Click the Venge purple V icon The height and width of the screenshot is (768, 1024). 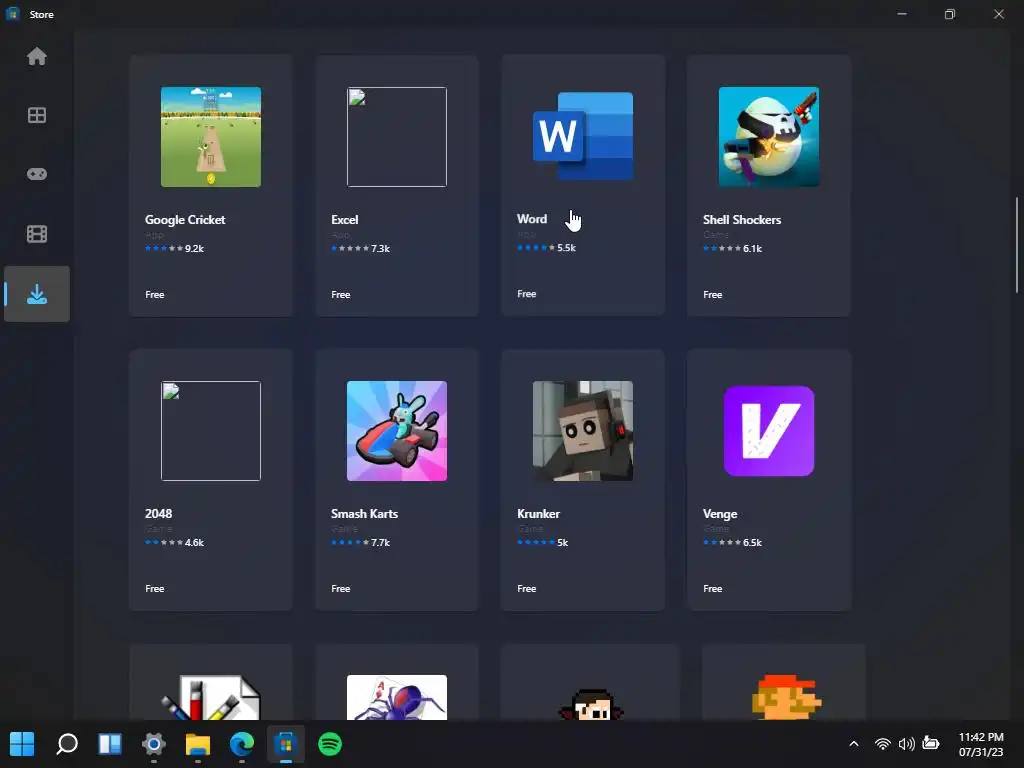tap(769, 431)
